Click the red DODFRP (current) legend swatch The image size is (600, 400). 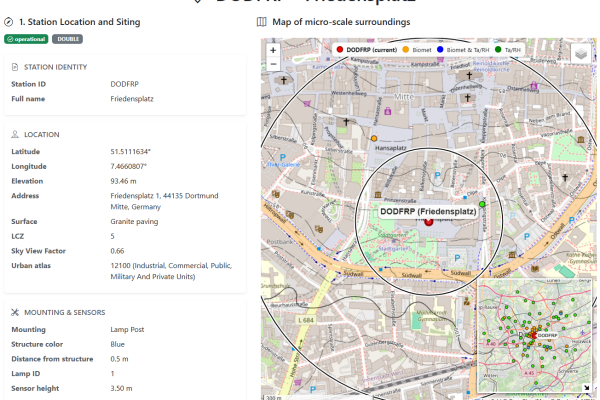click(x=340, y=48)
